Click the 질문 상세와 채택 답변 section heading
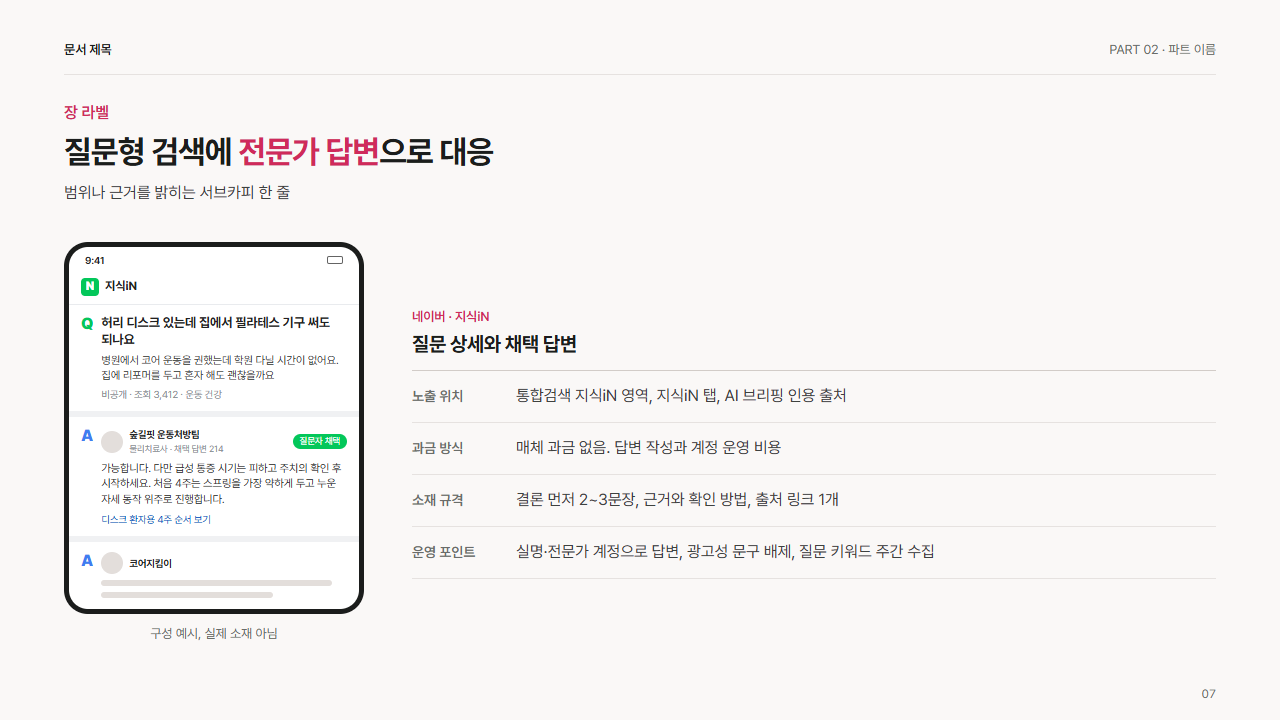 (494, 344)
